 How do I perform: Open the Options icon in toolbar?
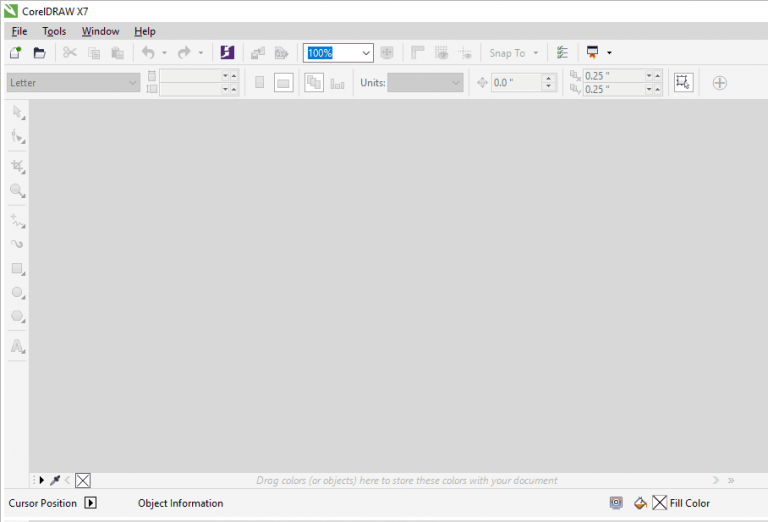(x=562, y=52)
